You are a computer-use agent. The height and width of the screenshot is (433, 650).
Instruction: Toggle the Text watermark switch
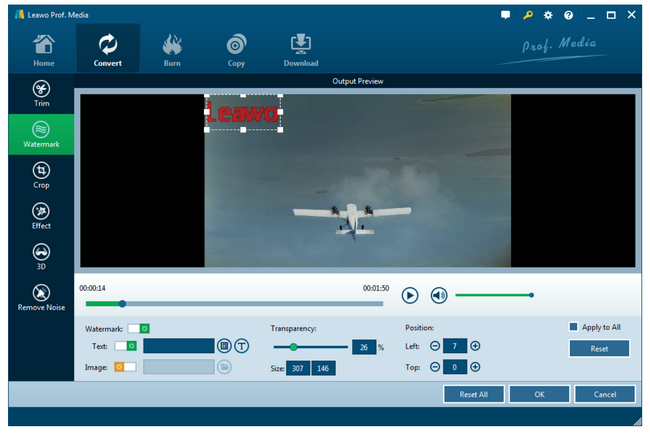click(126, 345)
